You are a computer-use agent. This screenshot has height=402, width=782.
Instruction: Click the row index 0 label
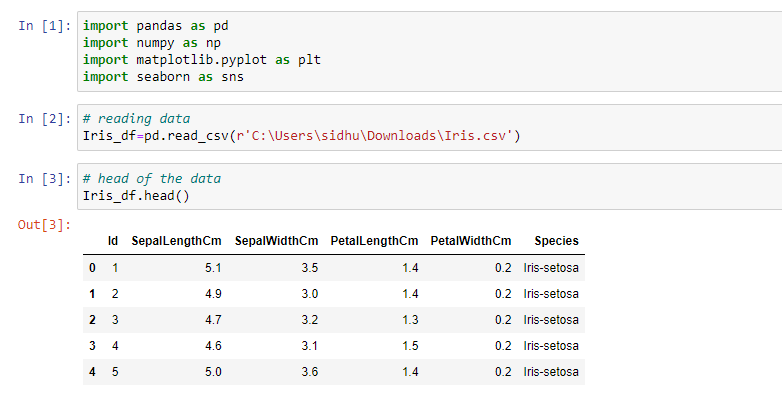click(92, 268)
